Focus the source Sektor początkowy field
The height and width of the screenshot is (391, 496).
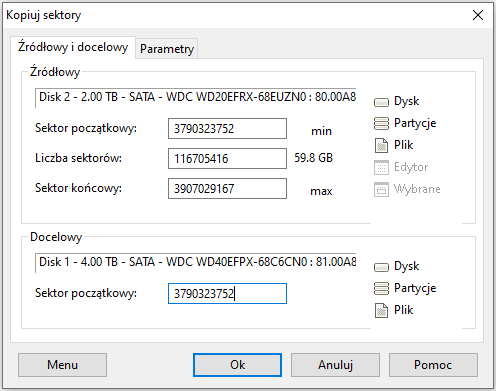tap(227, 128)
